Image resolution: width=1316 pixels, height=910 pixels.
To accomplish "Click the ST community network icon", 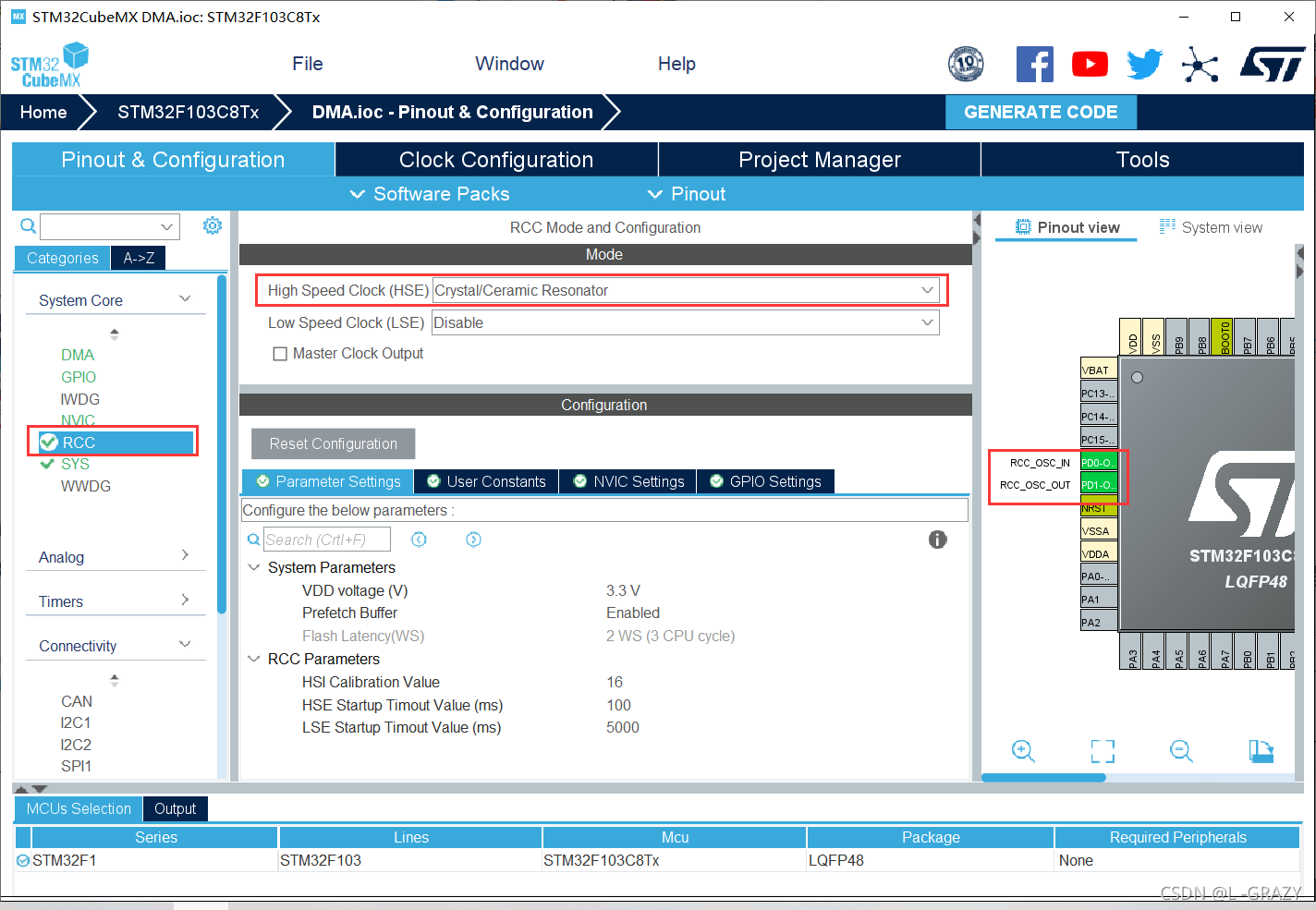I will pos(1200,65).
